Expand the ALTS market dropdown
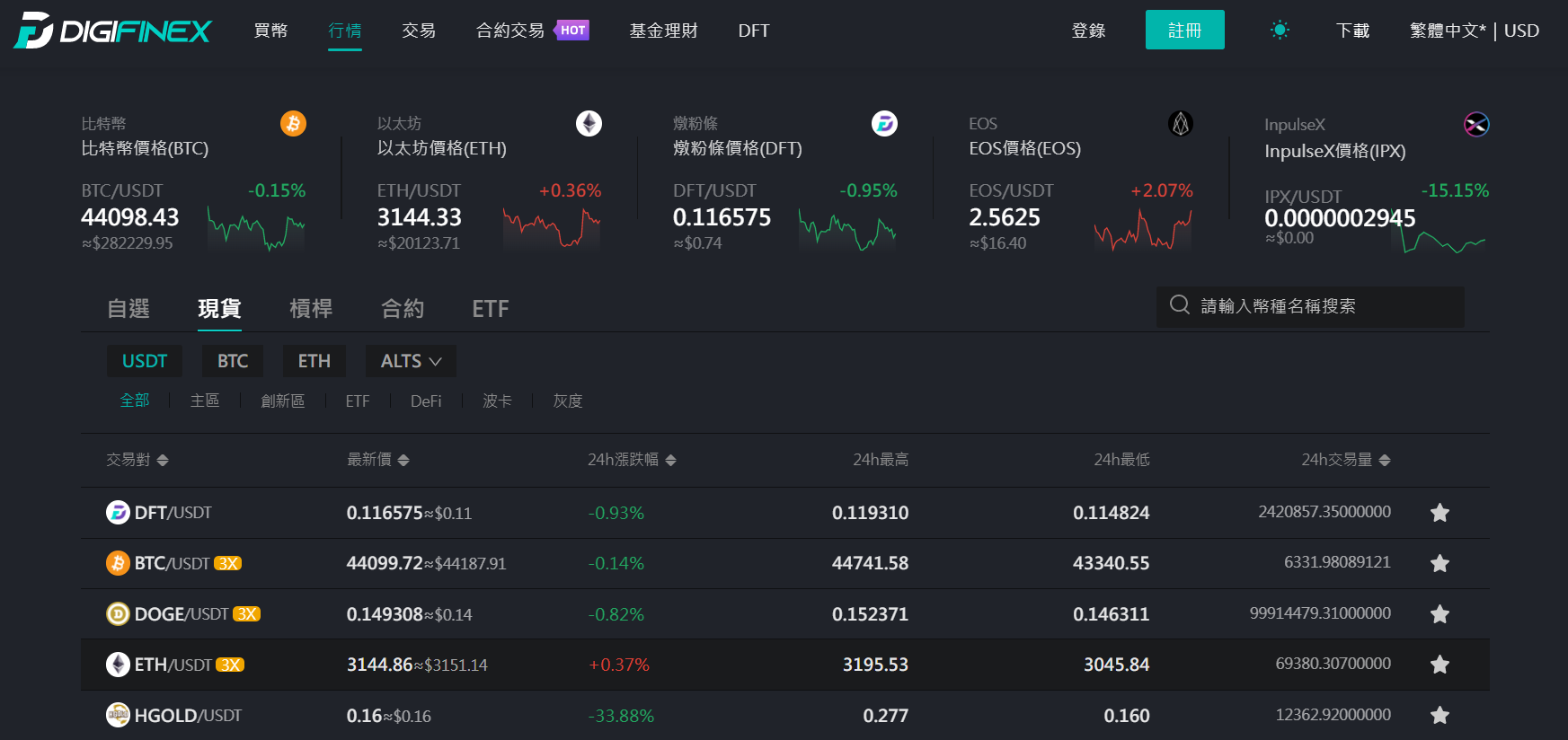 point(411,361)
